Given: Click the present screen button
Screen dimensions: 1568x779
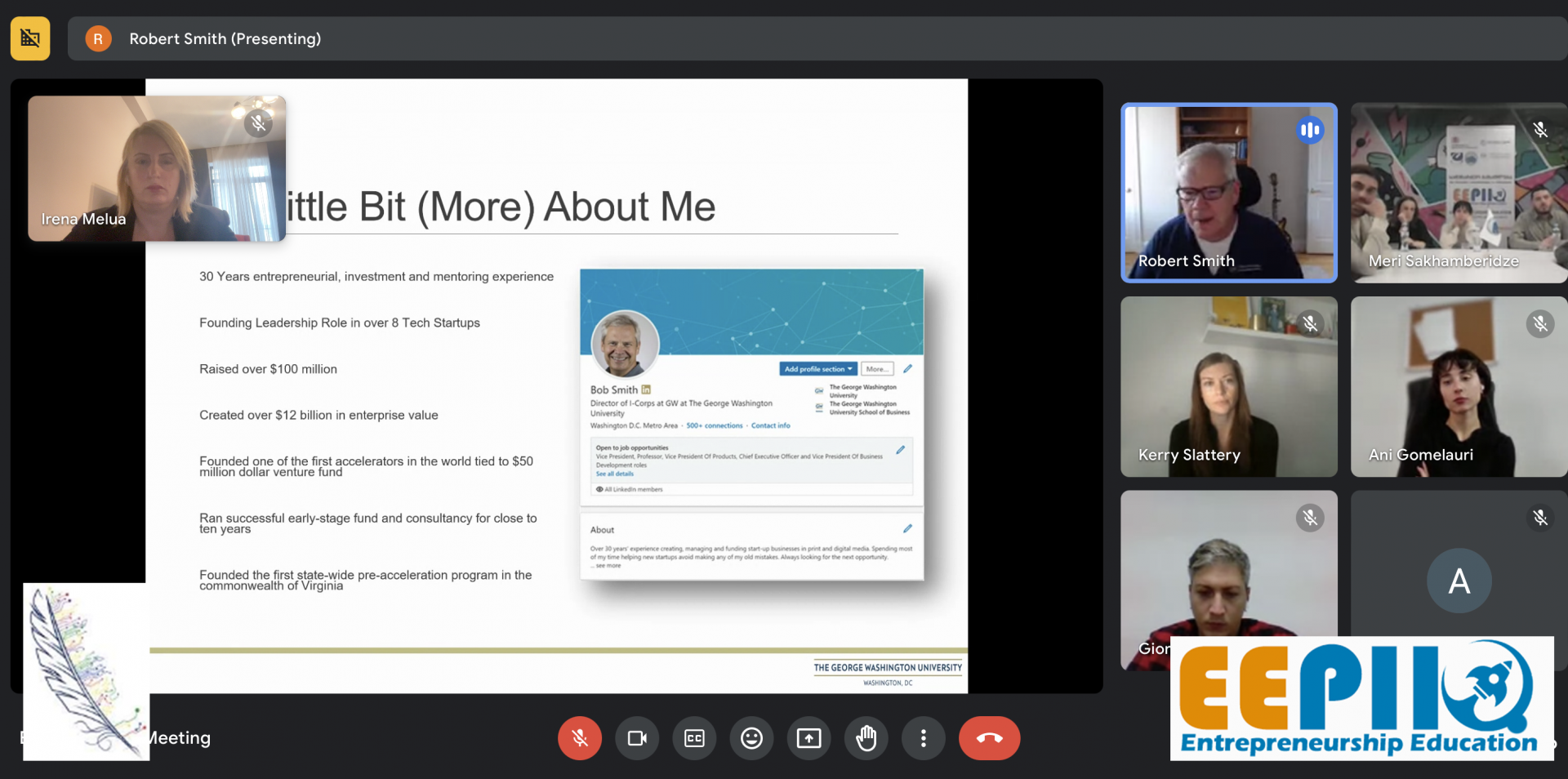Looking at the screenshot, I should pos(808,738).
